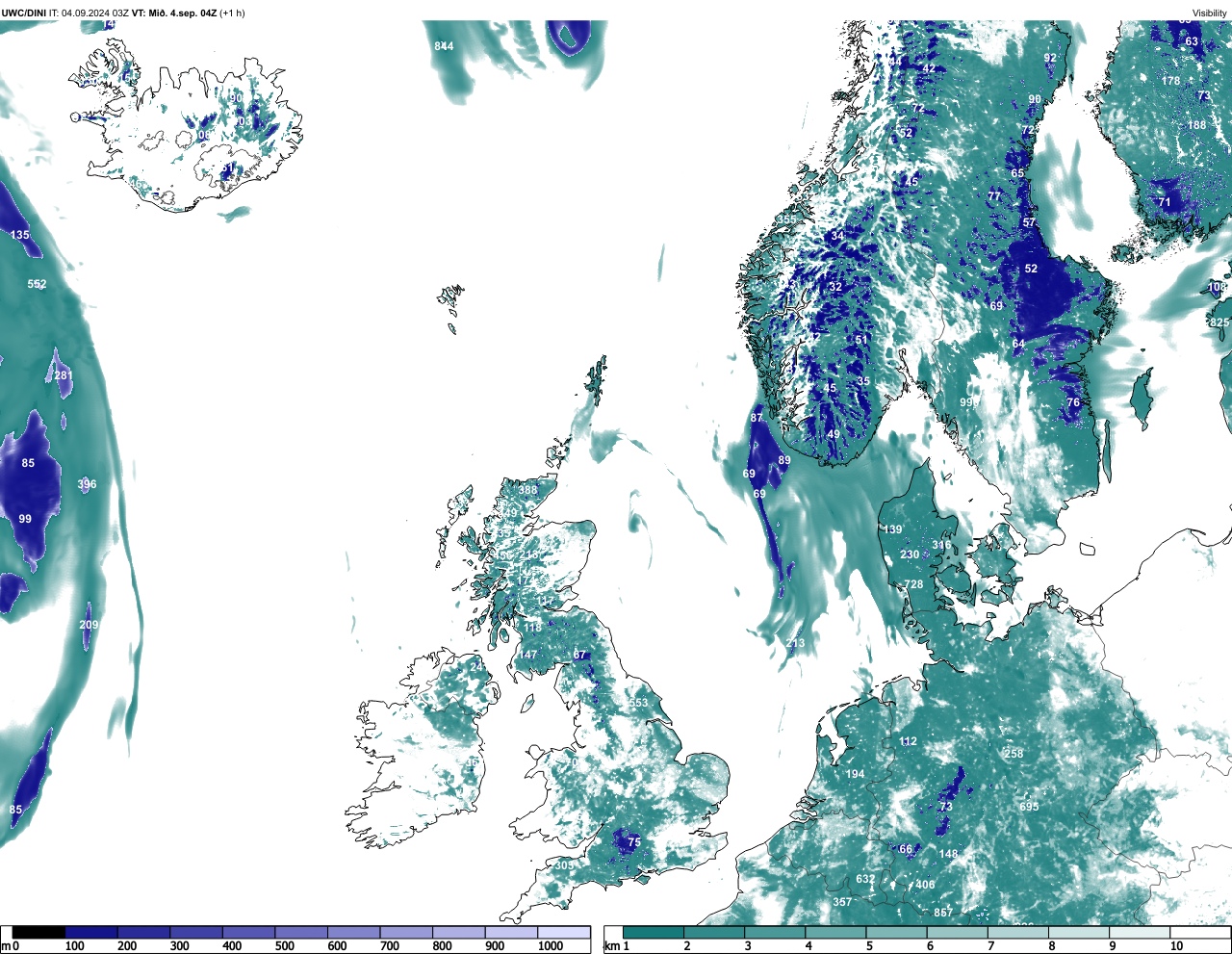Click the '844' value north of Scotland

[444, 46]
